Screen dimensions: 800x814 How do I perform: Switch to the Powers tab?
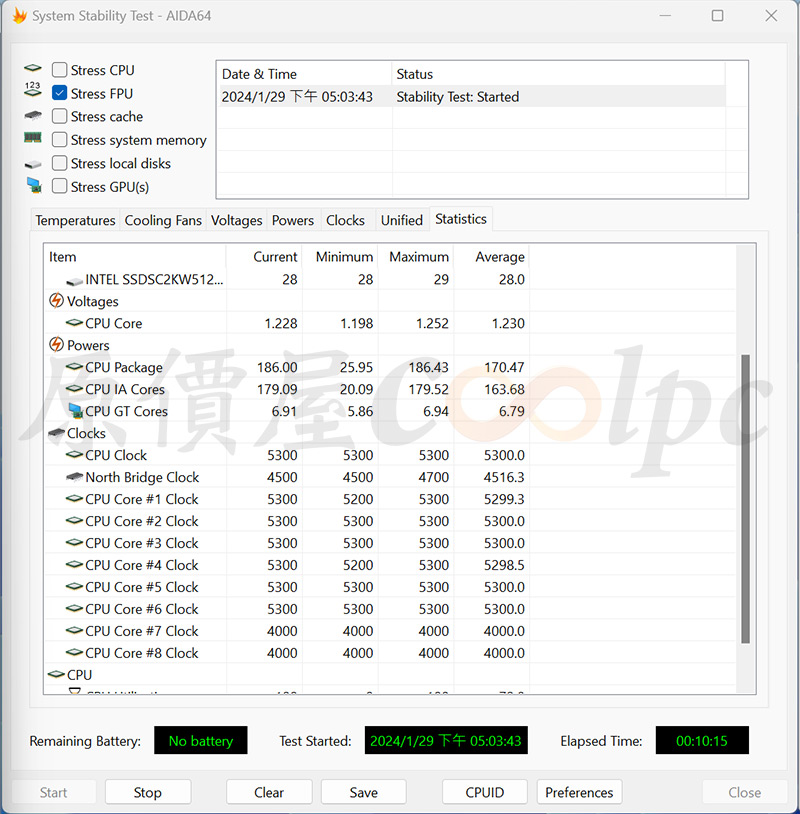coord(293,220)
